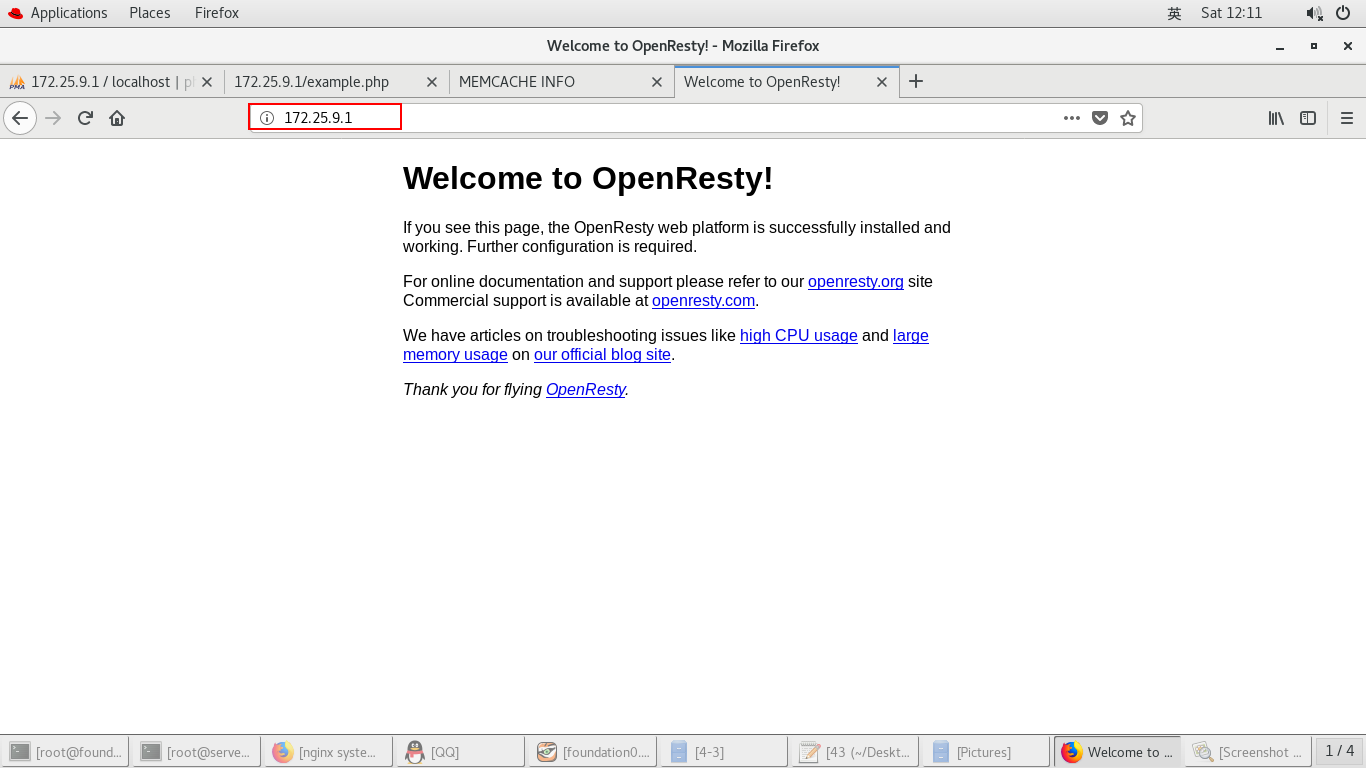Toggle the sidebar view icon

[1308, 118]
